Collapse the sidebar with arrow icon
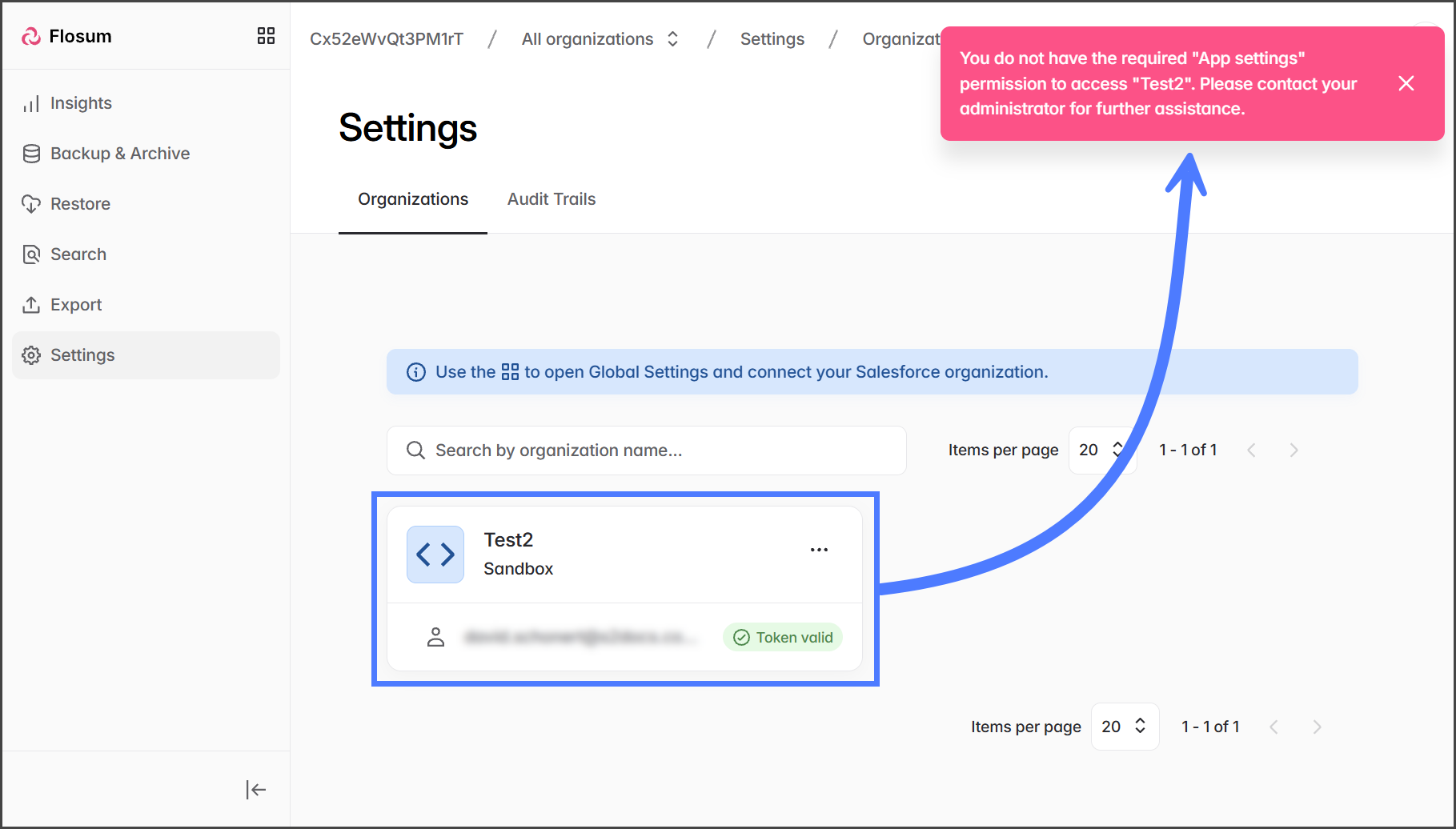The width and height of the screenshot is (1456, 829). [255, 790]
